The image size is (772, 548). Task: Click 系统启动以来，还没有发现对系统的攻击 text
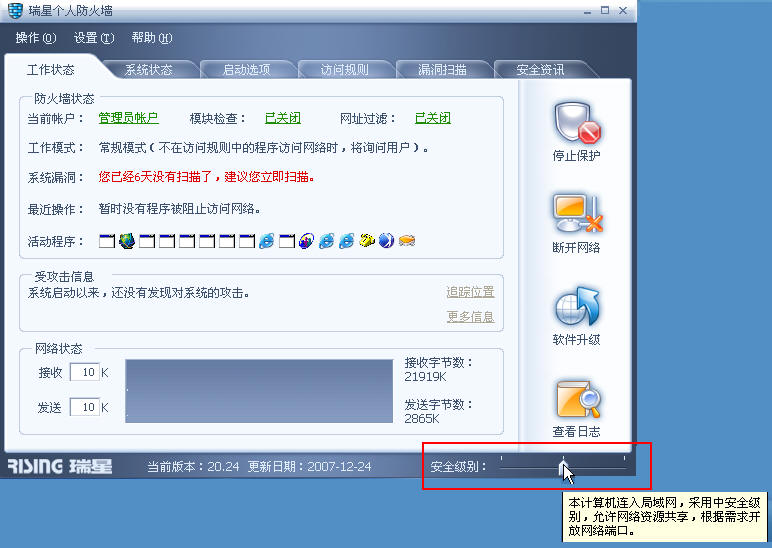[138, 293]
